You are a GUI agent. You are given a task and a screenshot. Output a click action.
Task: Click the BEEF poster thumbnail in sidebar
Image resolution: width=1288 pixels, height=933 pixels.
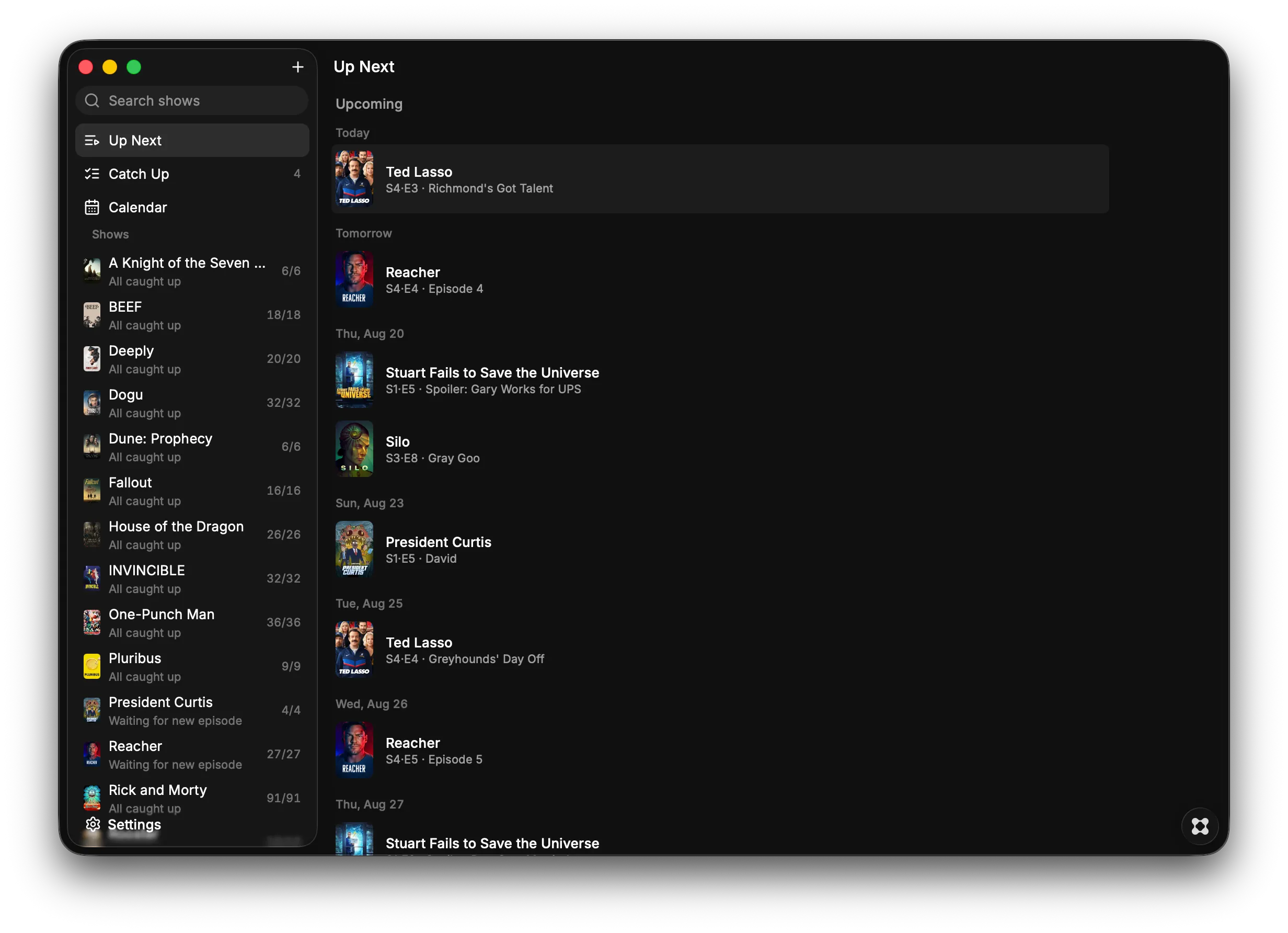coord(92,315)
